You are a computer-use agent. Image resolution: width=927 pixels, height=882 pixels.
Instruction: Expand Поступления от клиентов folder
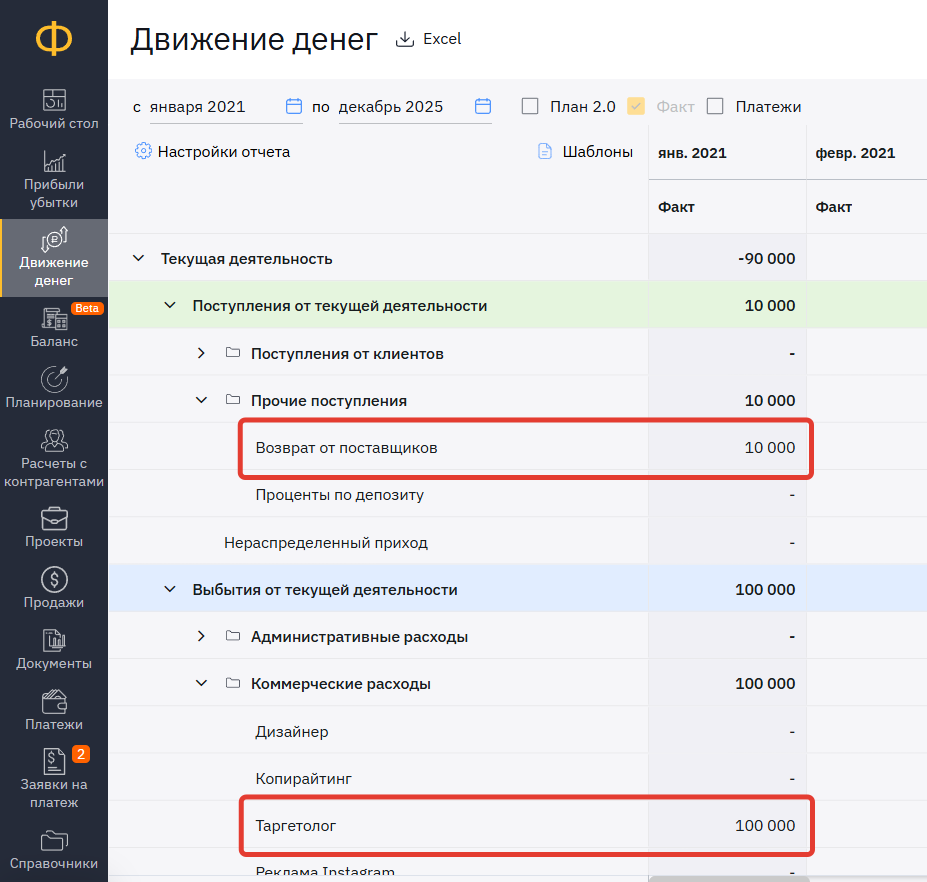201,353
